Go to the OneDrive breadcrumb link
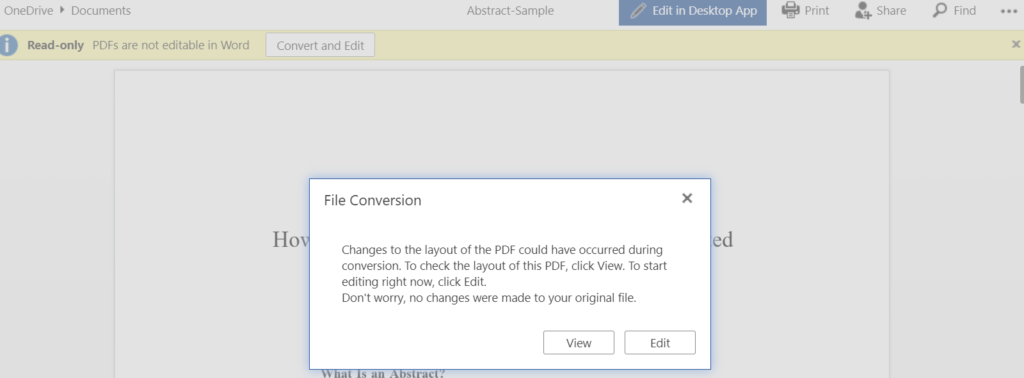Screen dimensions: 1024x378 point(29,10)
